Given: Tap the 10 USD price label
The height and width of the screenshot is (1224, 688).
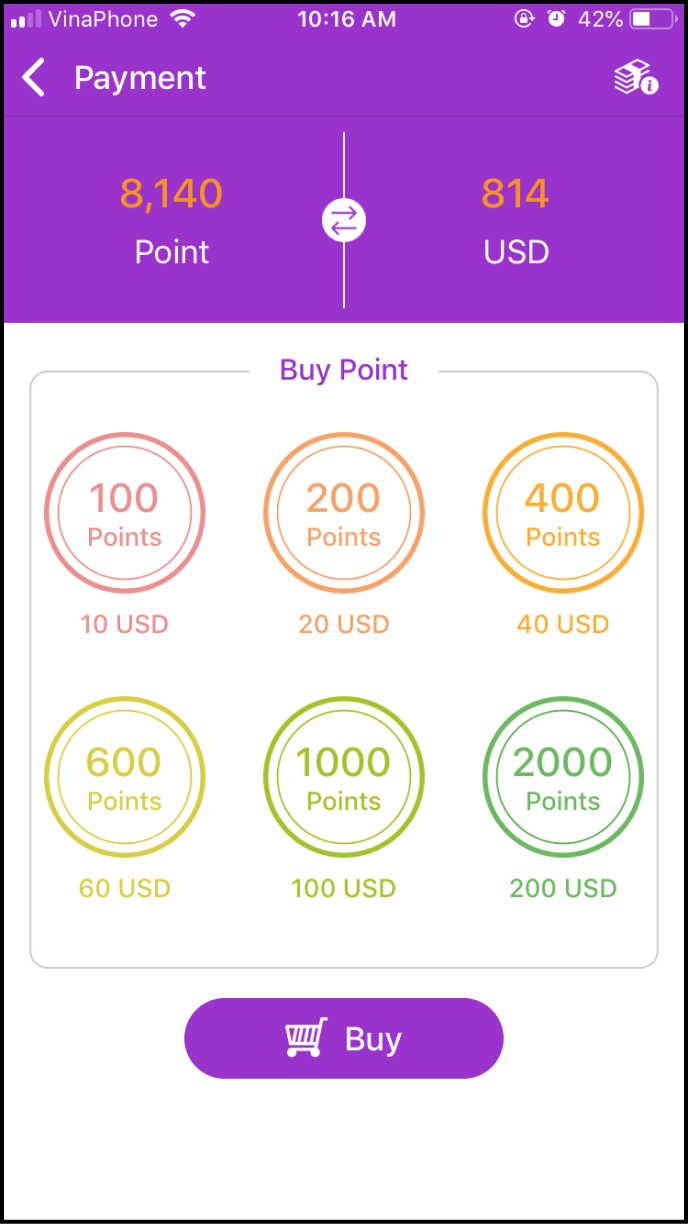Looking at the screenshot, I should coord(125,624).
